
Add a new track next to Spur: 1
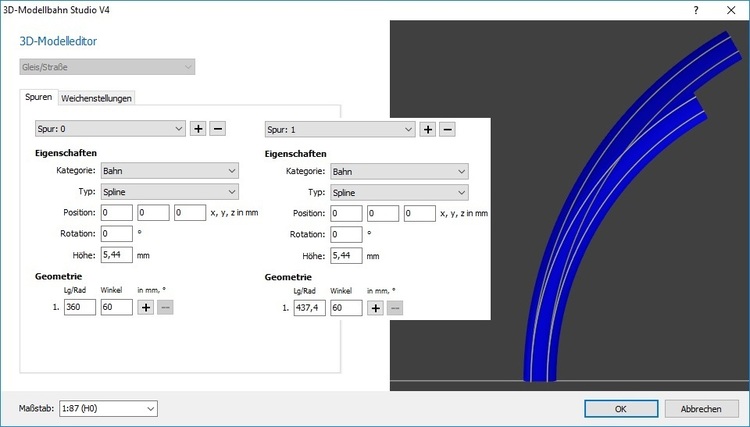[428, 130]
